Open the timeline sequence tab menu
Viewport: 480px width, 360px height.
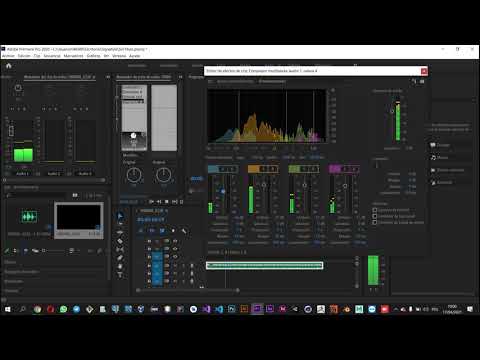[166, 211]
